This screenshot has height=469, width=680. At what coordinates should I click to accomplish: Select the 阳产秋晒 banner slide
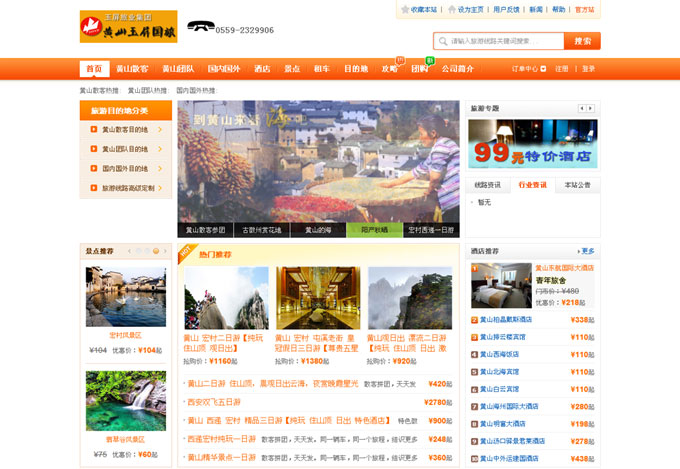[374, 229]
